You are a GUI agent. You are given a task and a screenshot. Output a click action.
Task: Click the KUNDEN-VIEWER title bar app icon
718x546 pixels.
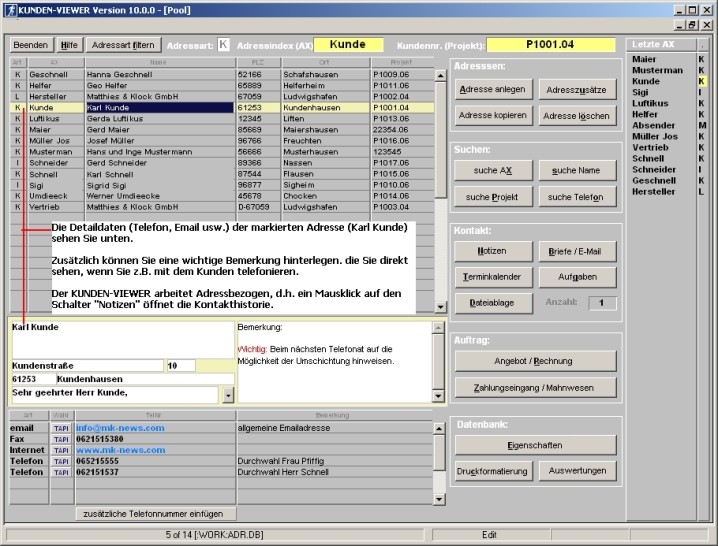click(9, 8)
